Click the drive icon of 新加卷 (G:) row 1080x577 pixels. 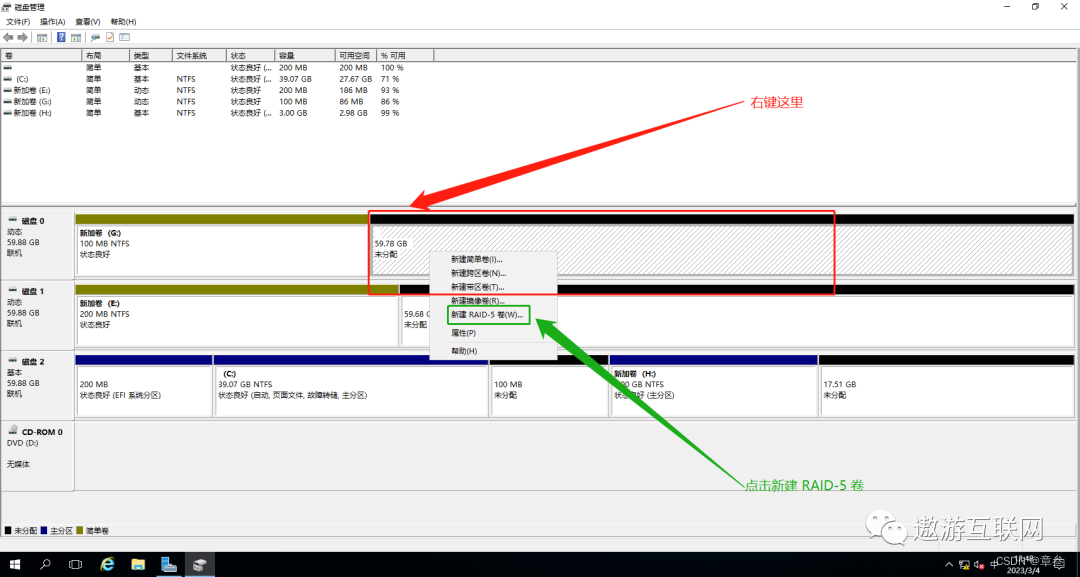pyautogui.click(x=8, y=101)
